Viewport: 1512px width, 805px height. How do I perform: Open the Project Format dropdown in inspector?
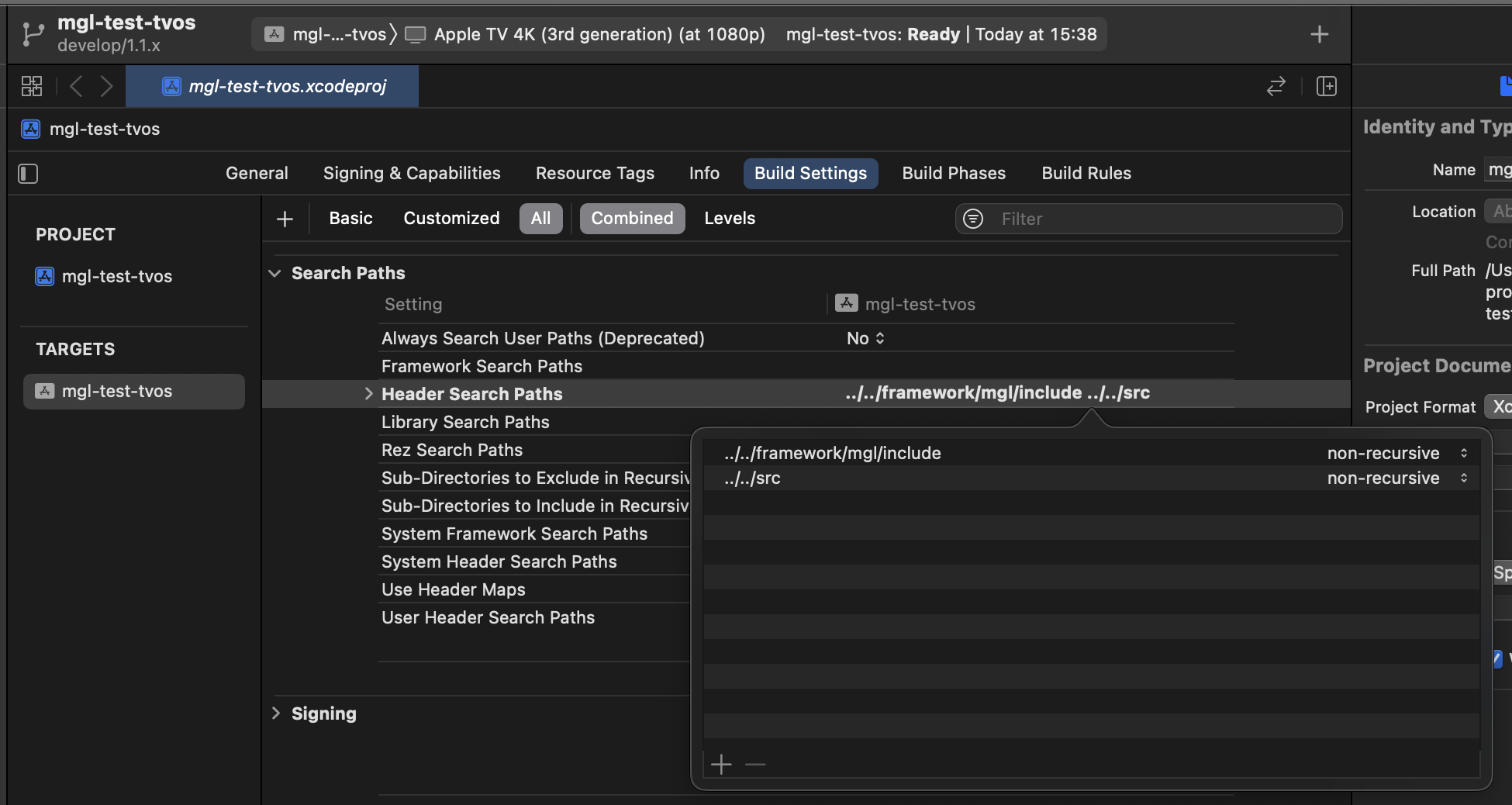click(x=1497, y=406)
